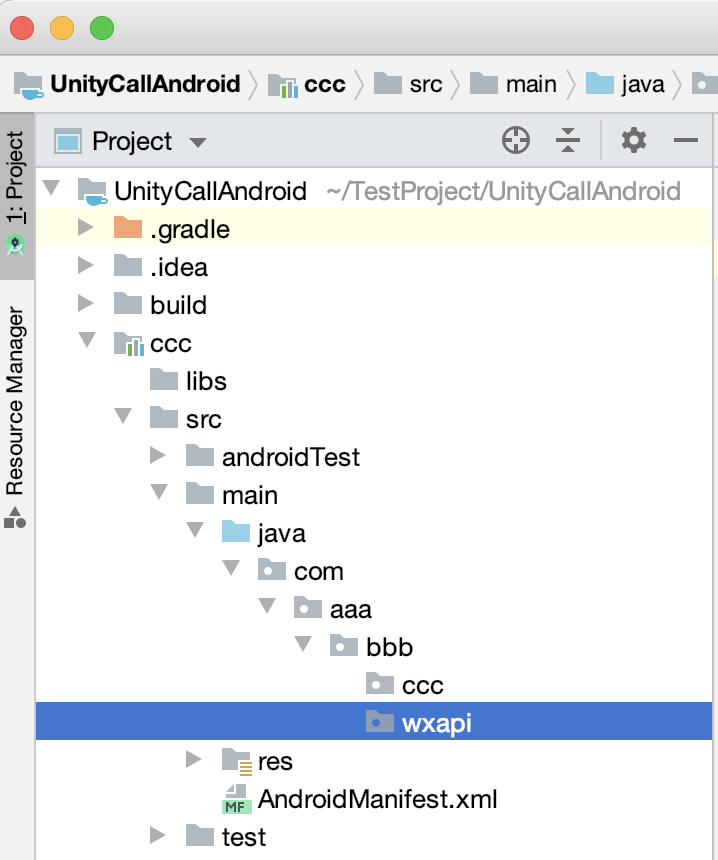Image resolution: width=718 pixels, height=860 pixels.
Task: Collapse the UnityCallAndroid root node
Action: [52, 188]
